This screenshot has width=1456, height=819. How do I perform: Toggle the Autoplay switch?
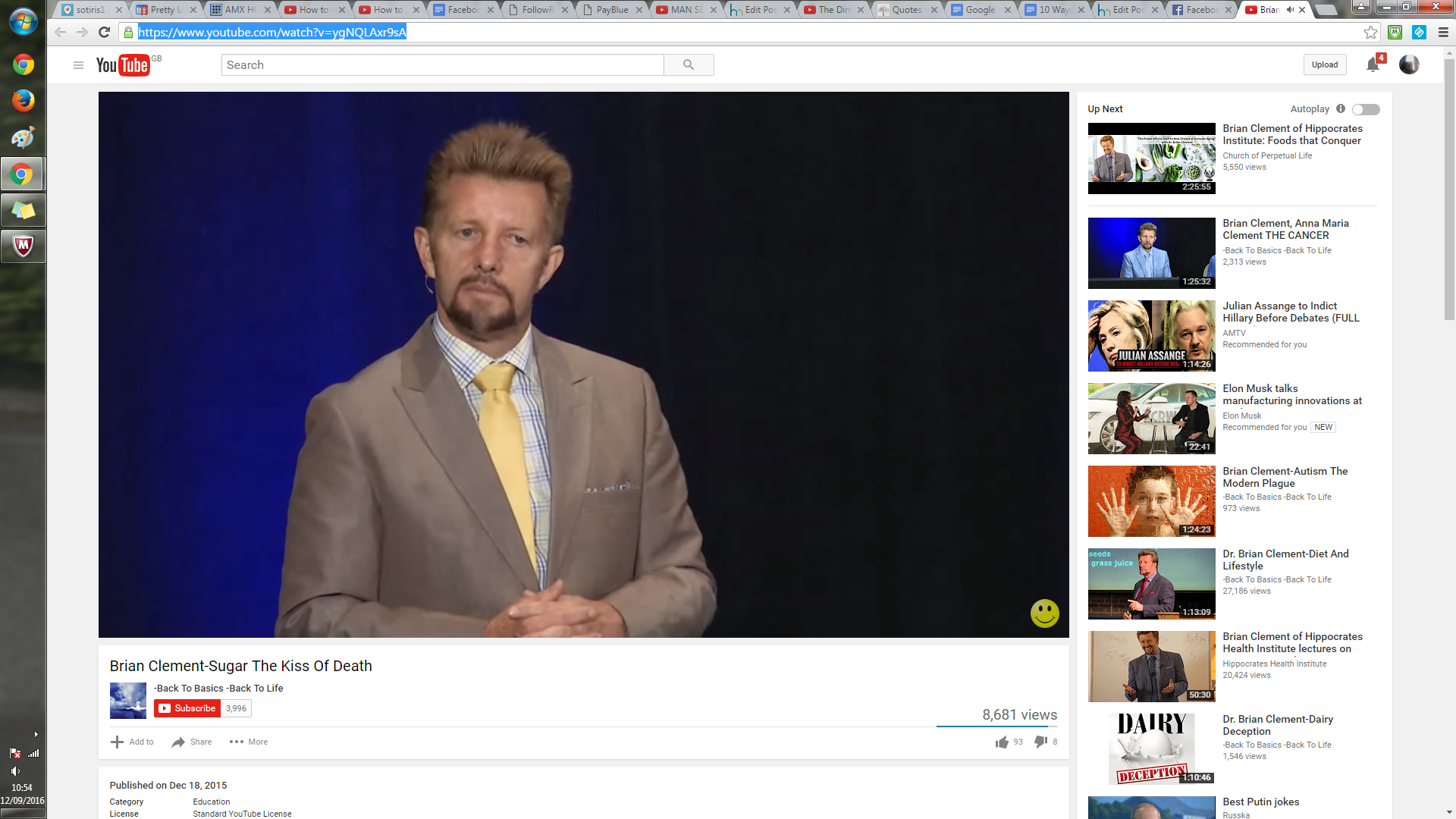[1366, 109]
